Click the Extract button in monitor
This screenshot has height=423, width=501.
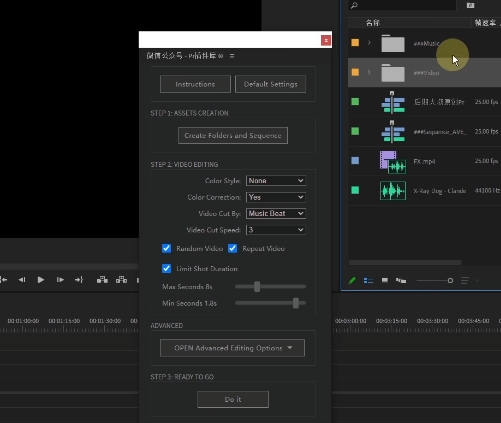pos(121,280)
